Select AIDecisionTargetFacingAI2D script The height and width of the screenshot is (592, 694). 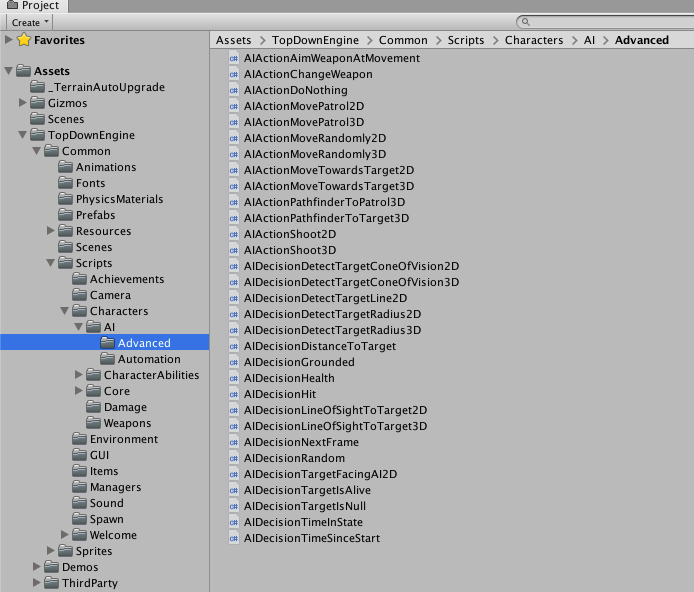point(320,474)
